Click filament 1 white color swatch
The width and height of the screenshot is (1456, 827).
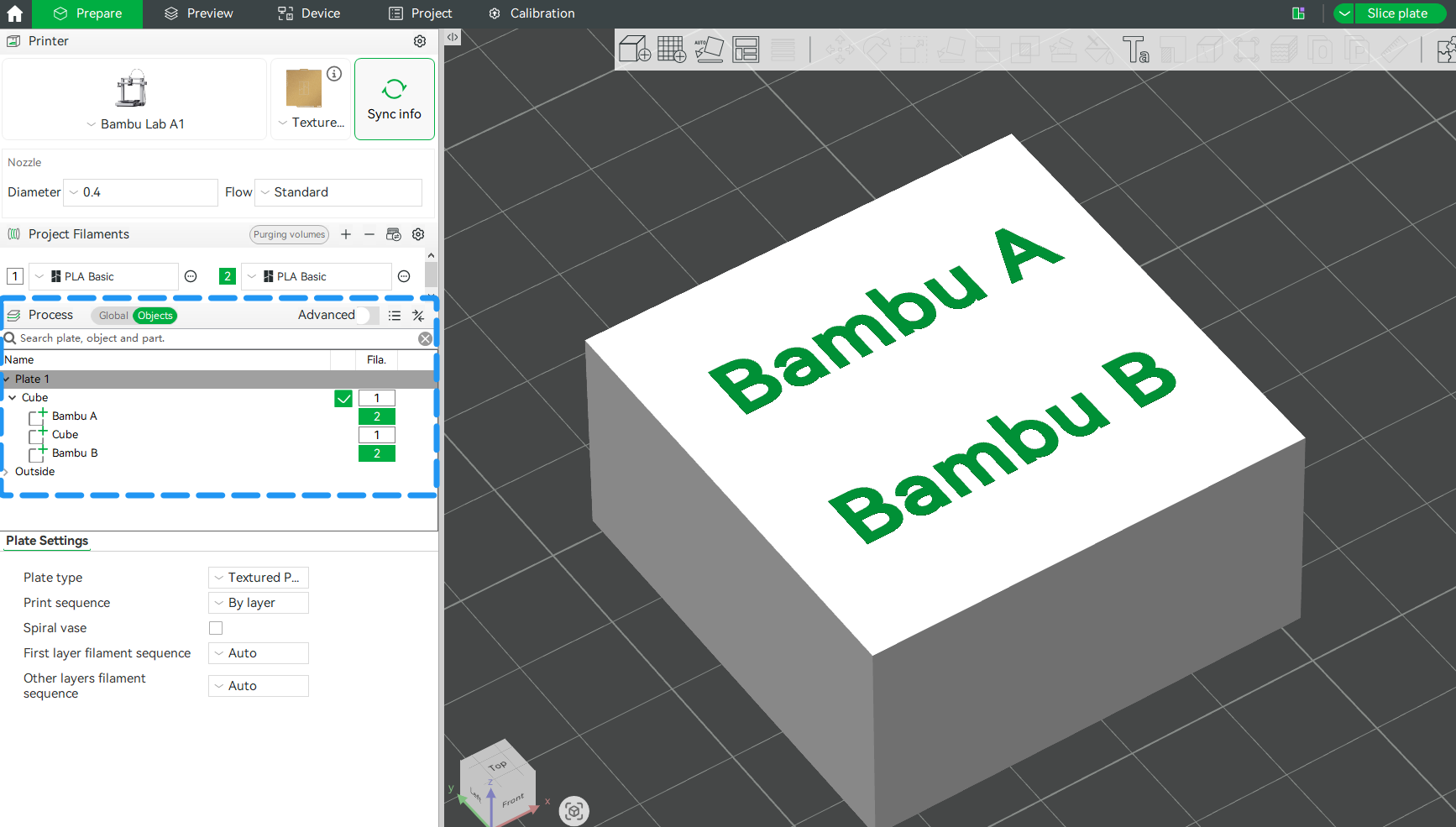tap(15, 276)
